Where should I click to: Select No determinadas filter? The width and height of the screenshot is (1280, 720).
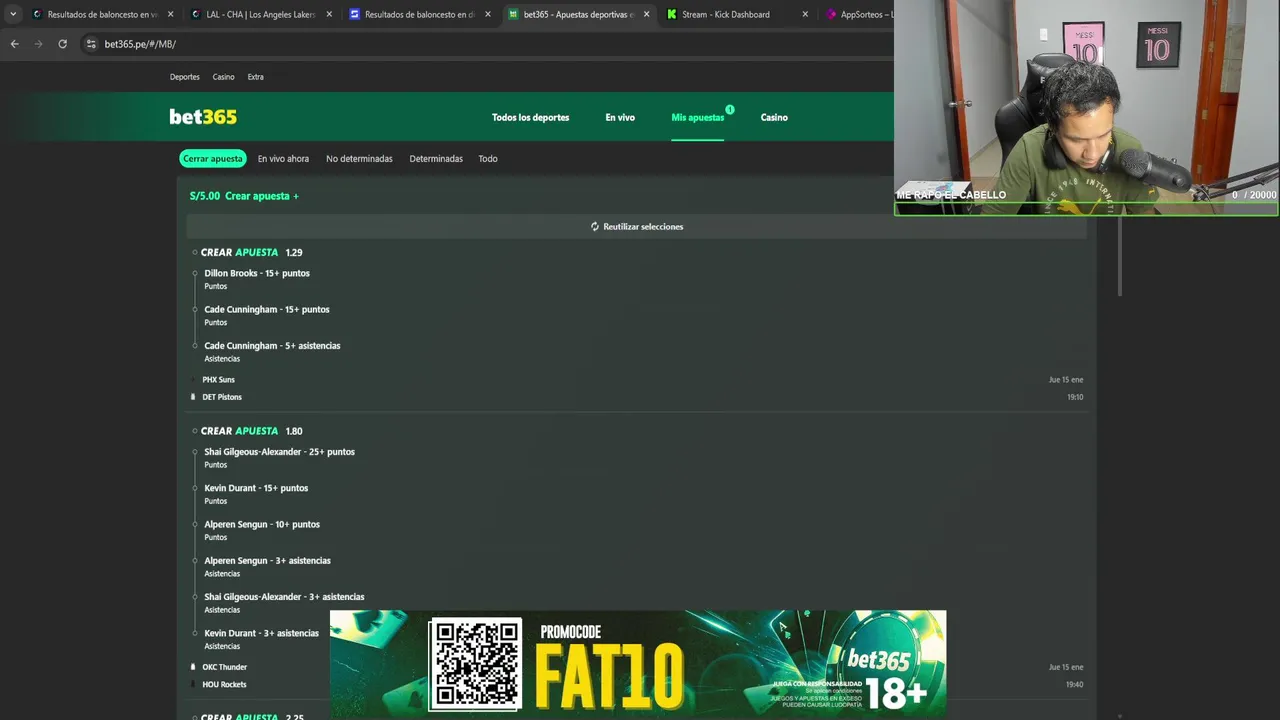(x=359, y=159)
